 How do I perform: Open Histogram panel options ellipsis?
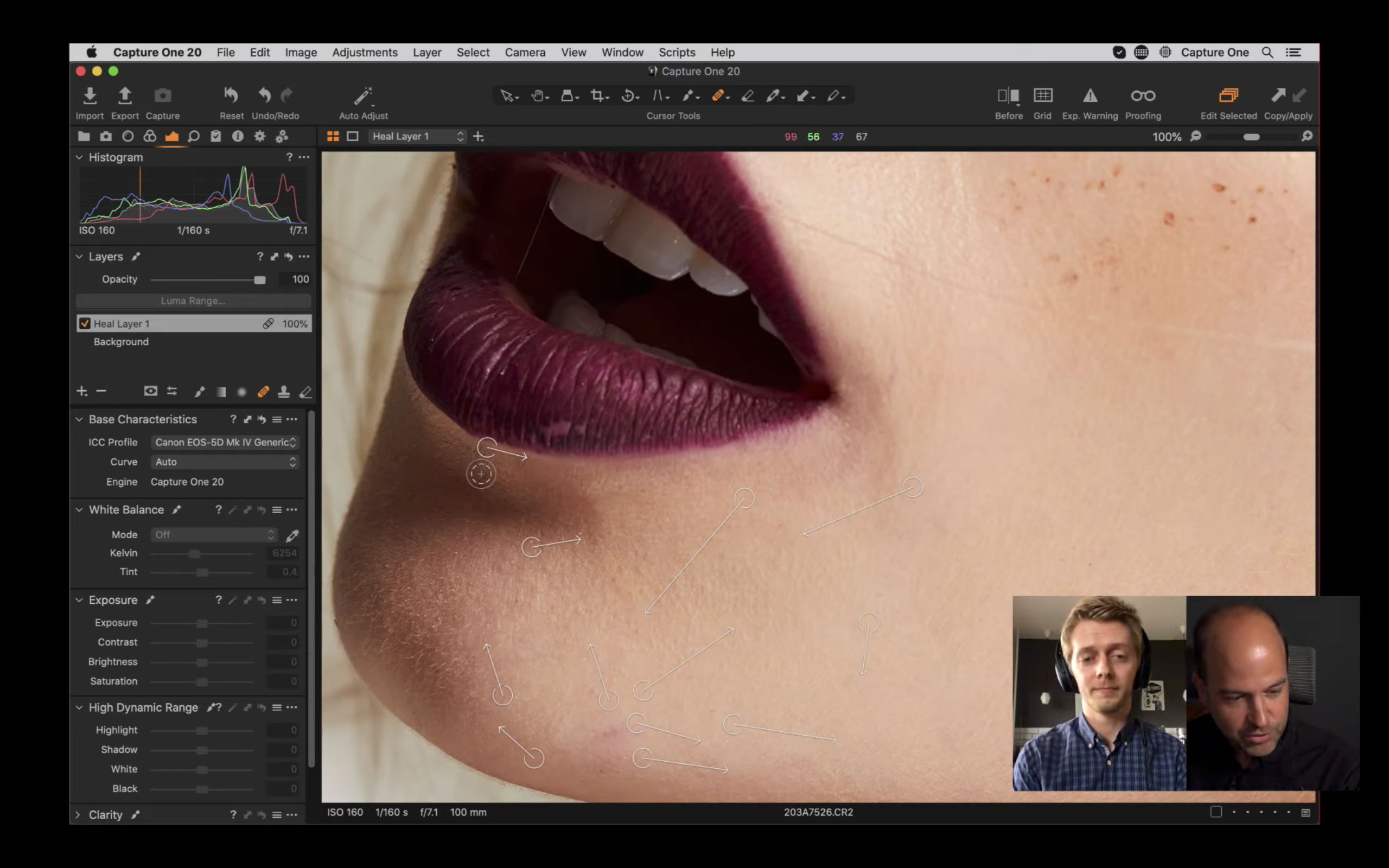tap(304, 157)
